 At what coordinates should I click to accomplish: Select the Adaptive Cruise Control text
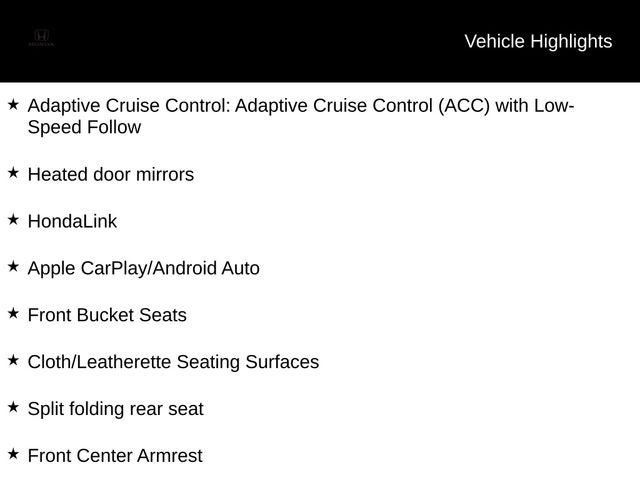coord(301,106)
